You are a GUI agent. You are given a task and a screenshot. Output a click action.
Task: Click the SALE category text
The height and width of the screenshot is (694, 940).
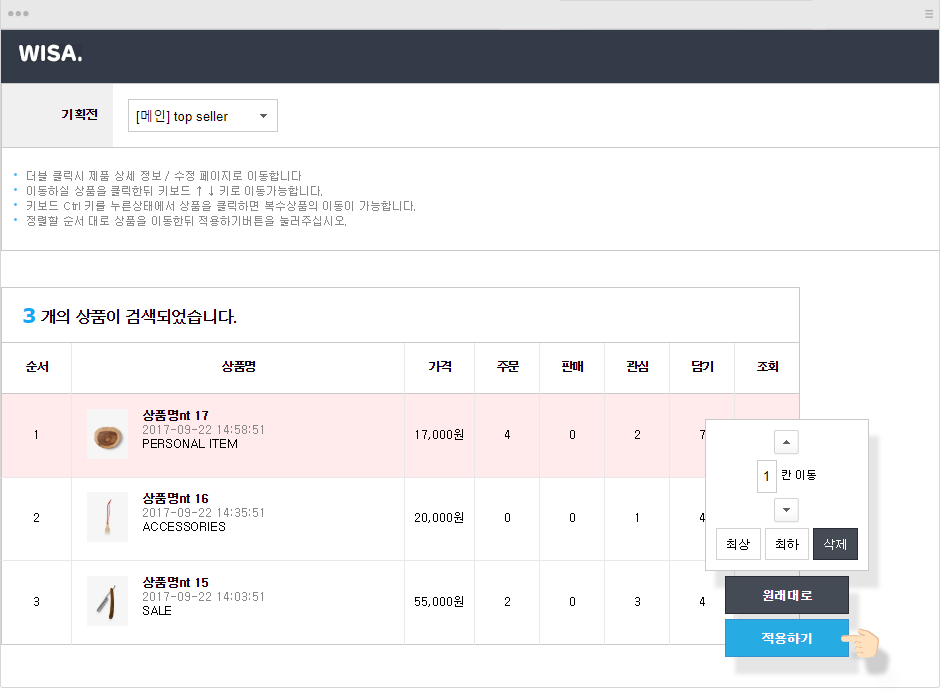(x=157, y=611)
